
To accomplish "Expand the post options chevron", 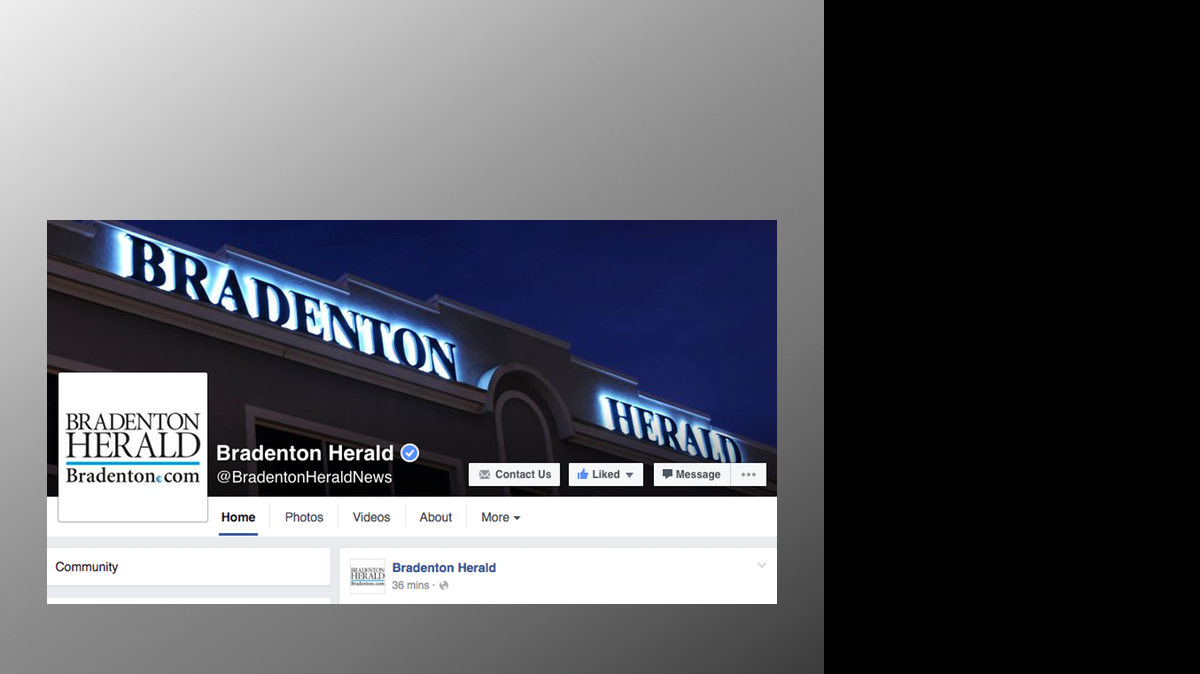I will pos(762,566).
